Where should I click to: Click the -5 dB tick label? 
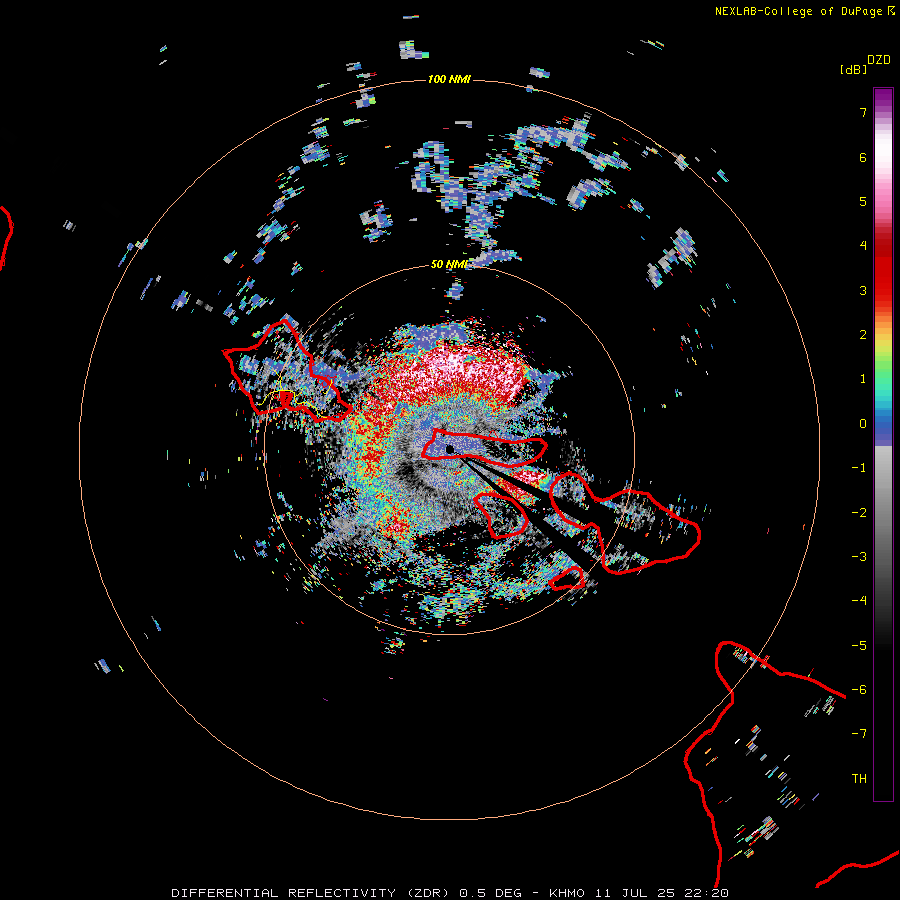(859, 646)
